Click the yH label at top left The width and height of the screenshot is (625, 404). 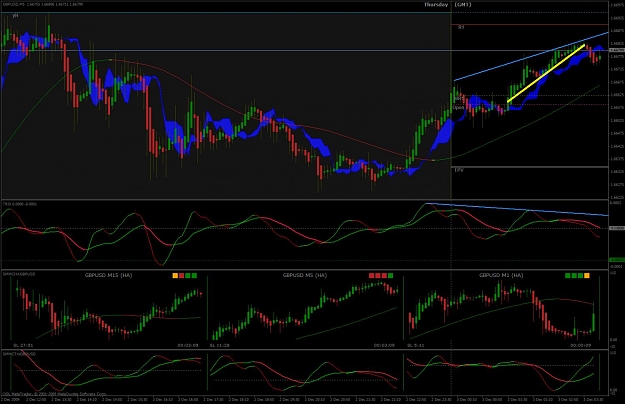[x=15, y=16]
